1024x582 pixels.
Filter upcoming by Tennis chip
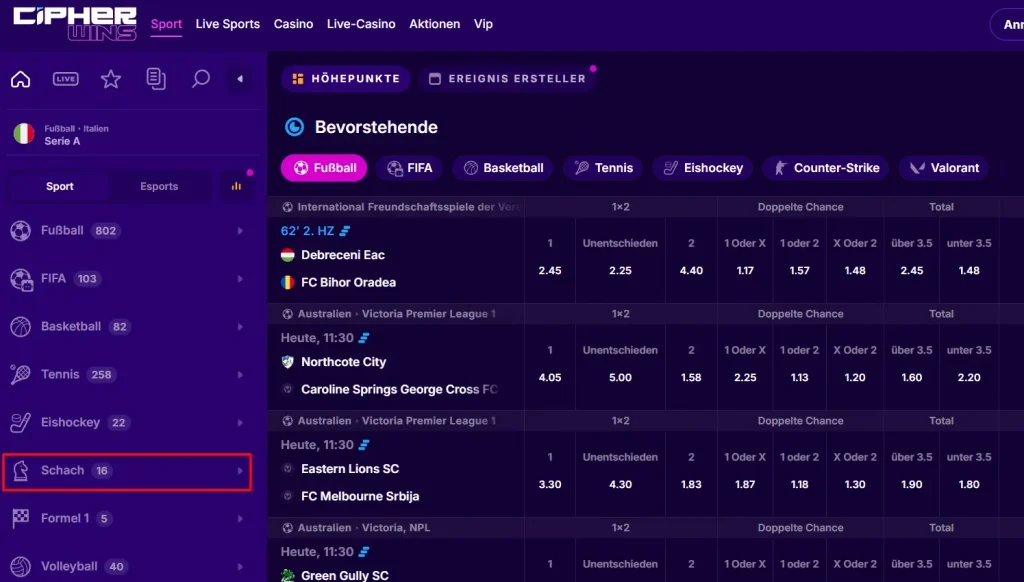603,168
